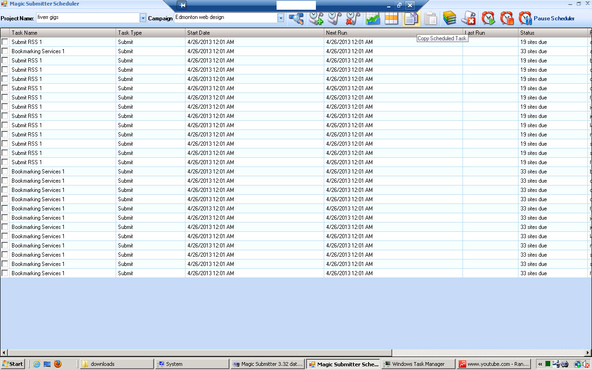Click the orange calendar grid icon
This screenshot has height=370, width=592.
(x=392, y=18)
